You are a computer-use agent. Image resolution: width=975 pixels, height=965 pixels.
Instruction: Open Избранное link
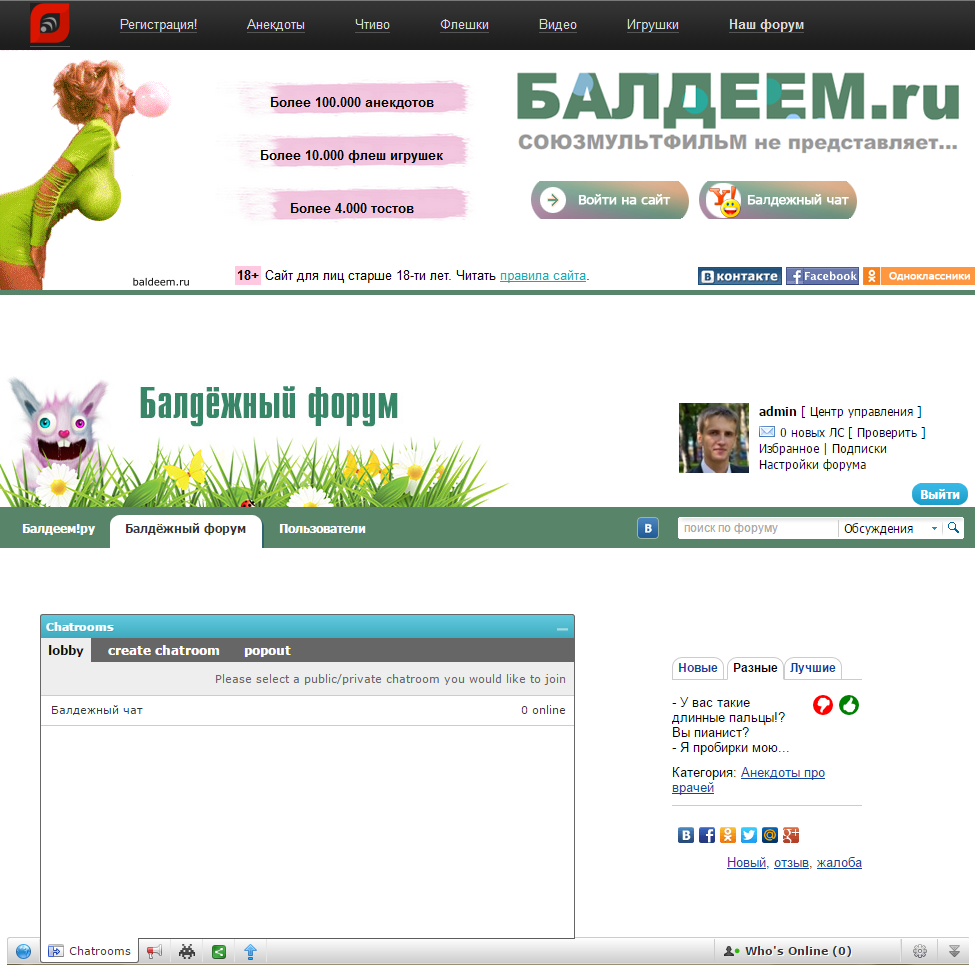[x=788, y=449]
